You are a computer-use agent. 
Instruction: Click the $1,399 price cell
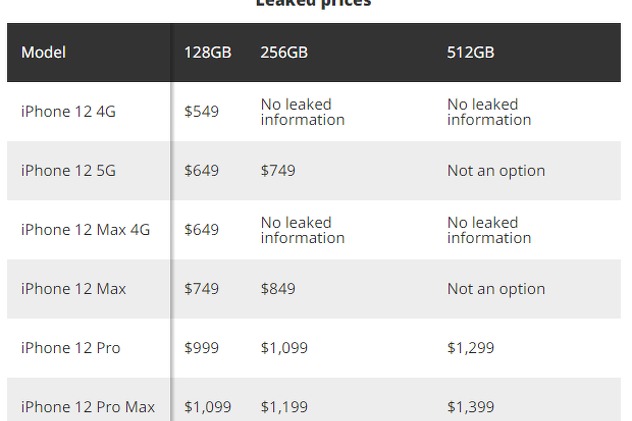(470, 407)
